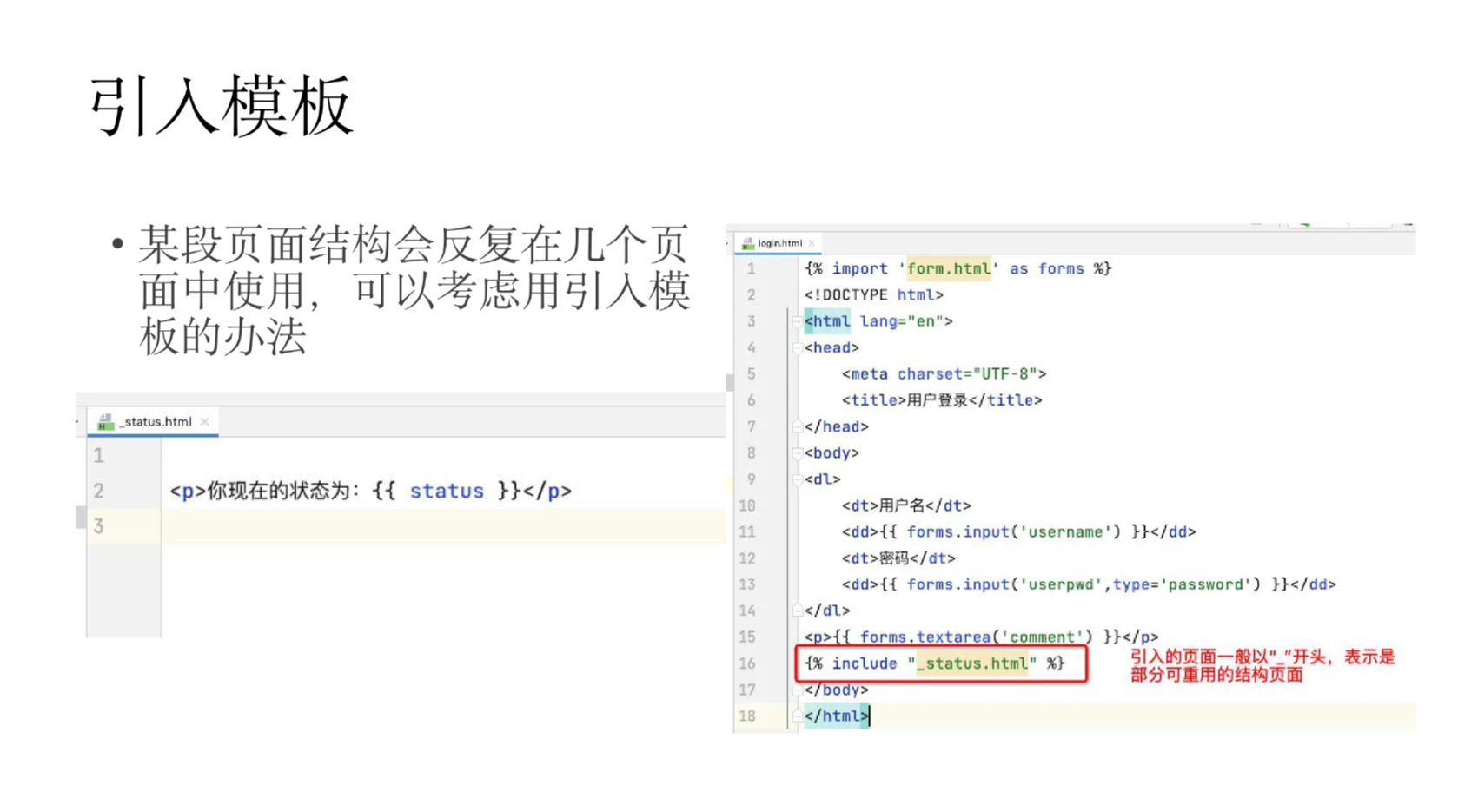Click line number 1 in _status.html gutter
This screenshot has height=812, width=1458.
click(99, 455)
